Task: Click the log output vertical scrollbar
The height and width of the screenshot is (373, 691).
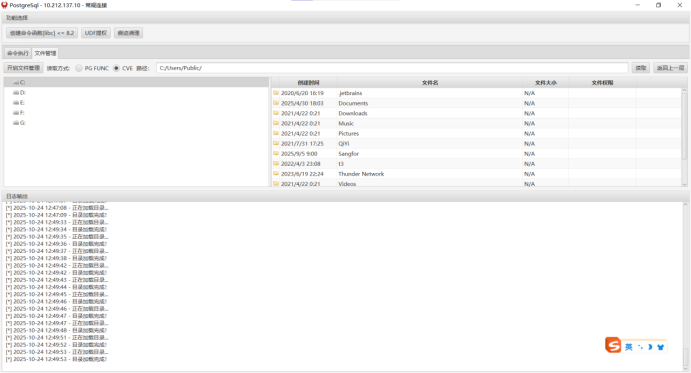Action: click(685, 358)
